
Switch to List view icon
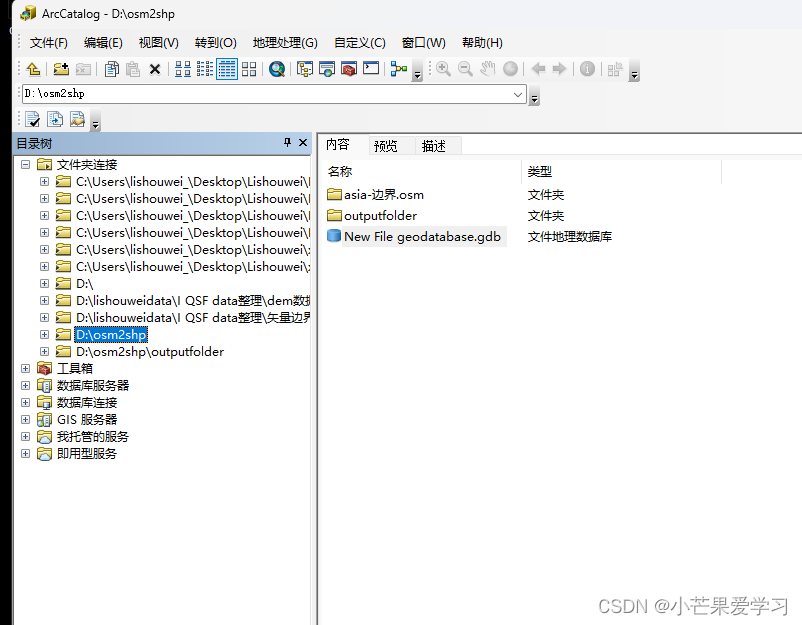pyautogui.click(x=205, y=69)
